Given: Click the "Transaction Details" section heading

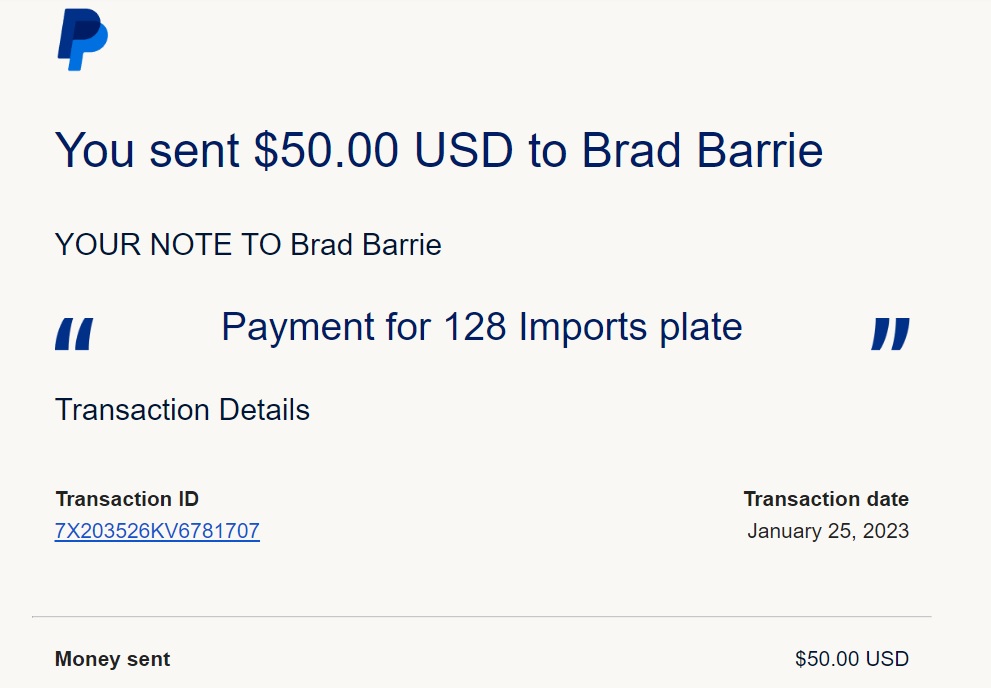Looking at the screenshot, I should [x=182, y=409].
